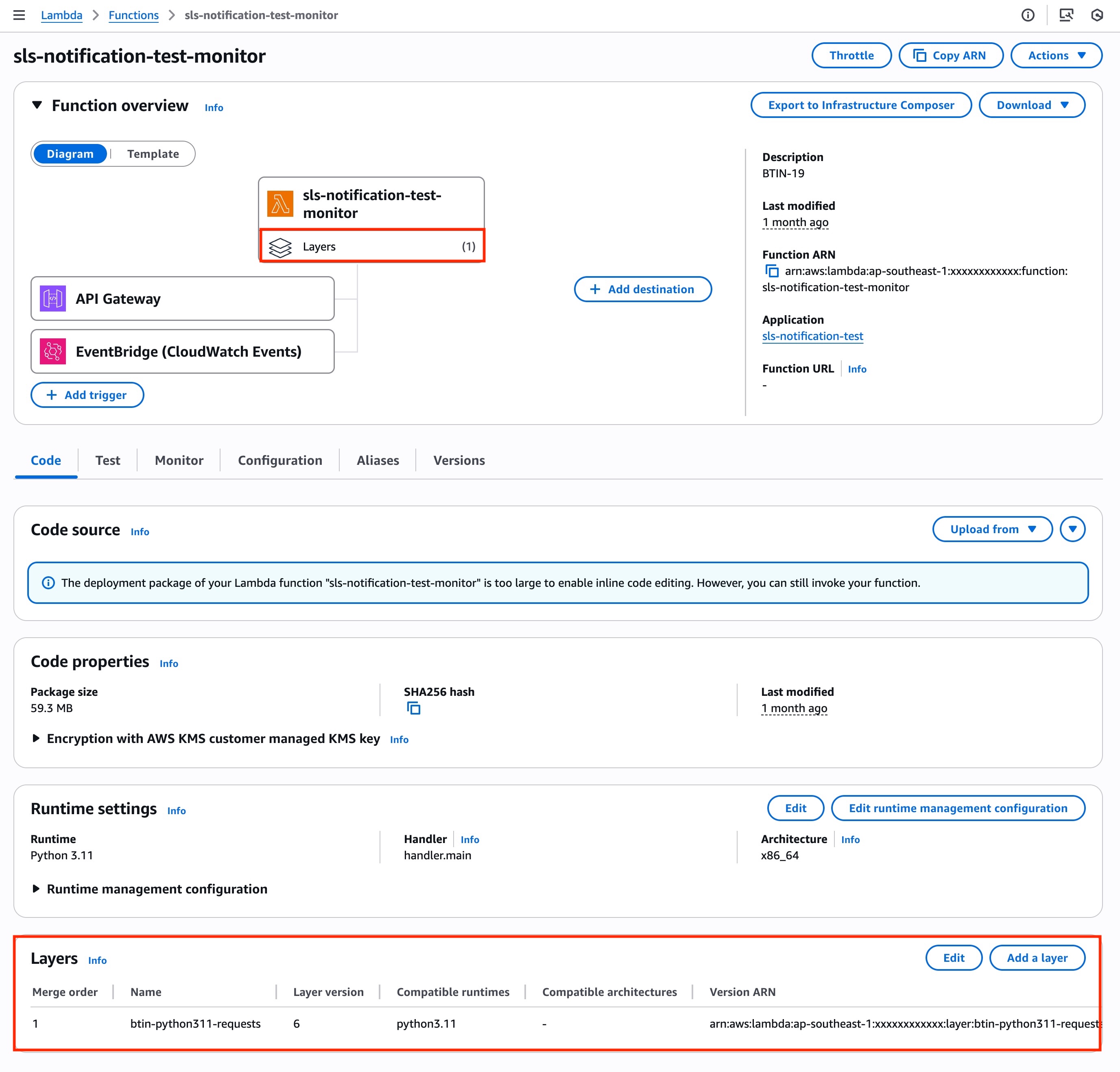
Task: Switch to Template view
Action: 153,154
